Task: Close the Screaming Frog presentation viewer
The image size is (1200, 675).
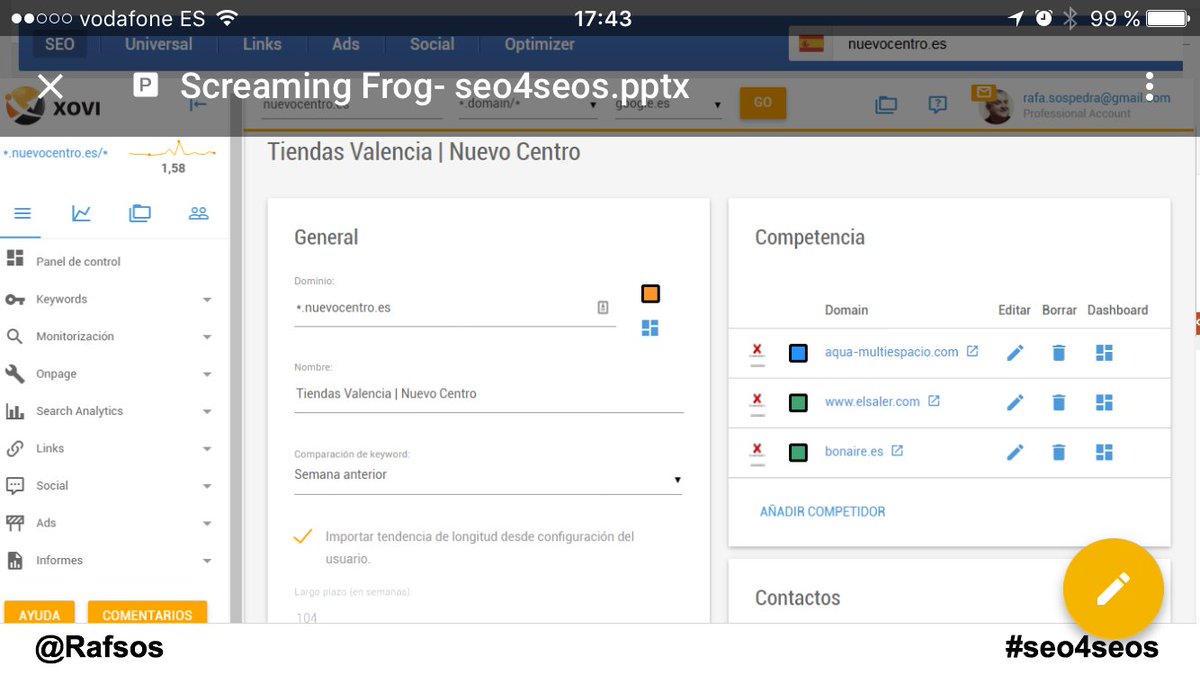Action: click(50, 86)
